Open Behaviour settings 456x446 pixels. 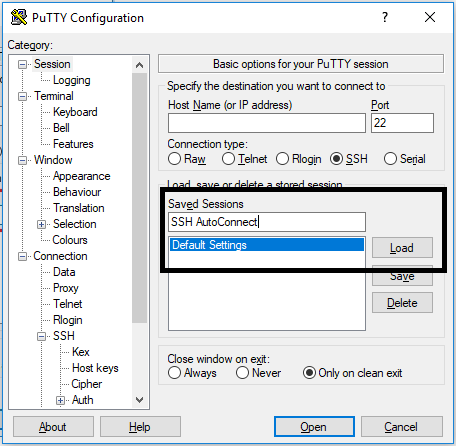[x=77, y=192]
